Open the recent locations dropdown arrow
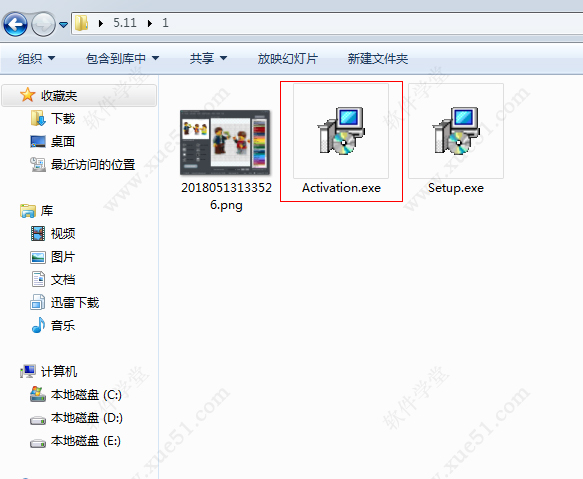This screenshot has width=583, height=479. coord(64,25)
